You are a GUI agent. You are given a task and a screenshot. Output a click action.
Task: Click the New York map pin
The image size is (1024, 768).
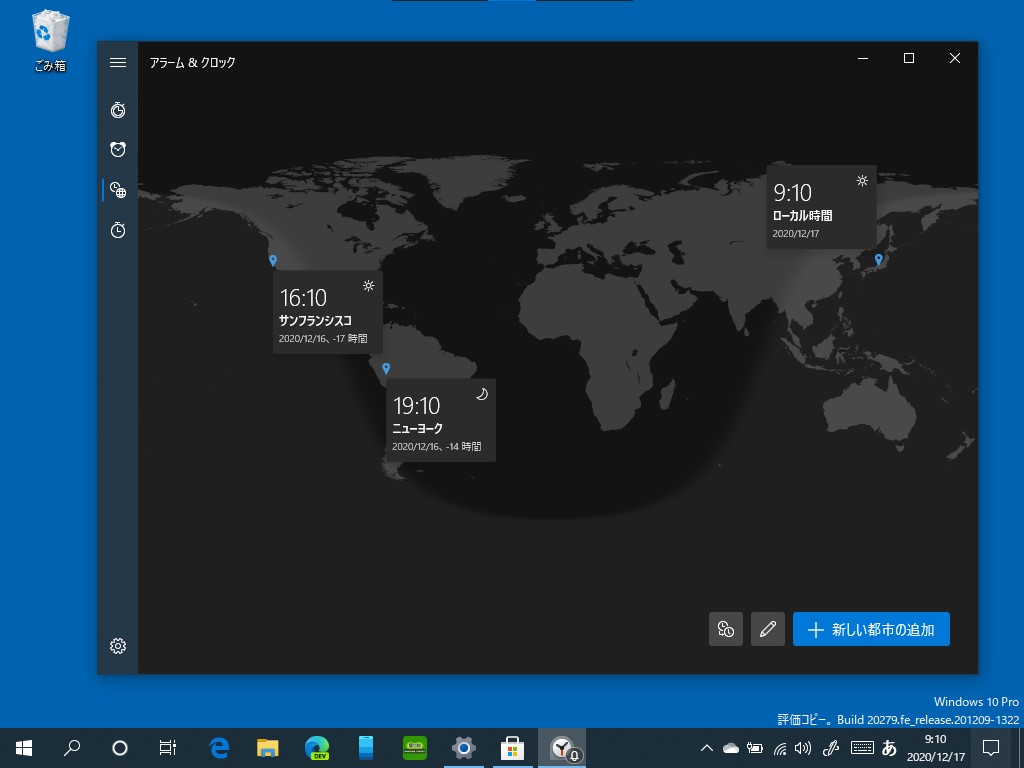click(x=386, y=369)
